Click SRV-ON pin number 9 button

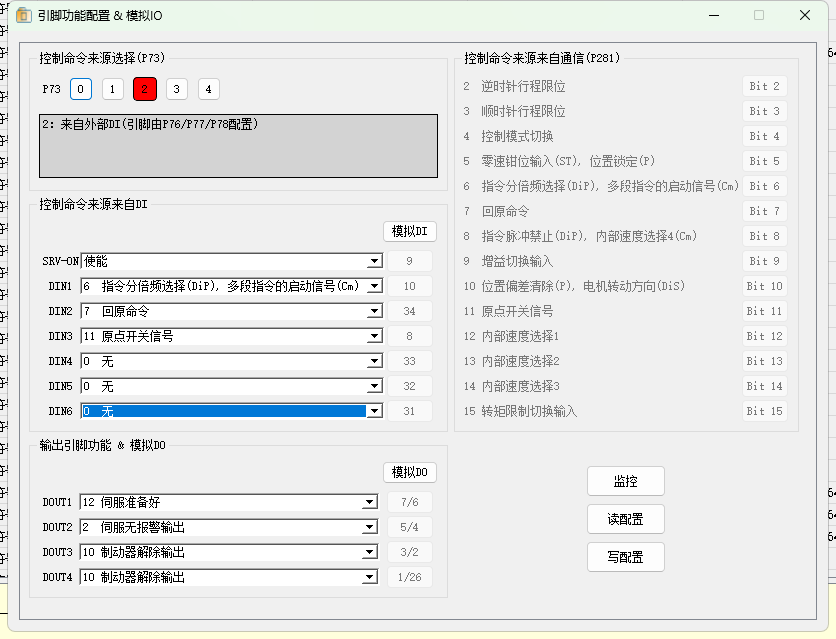[x=409, y=261]
